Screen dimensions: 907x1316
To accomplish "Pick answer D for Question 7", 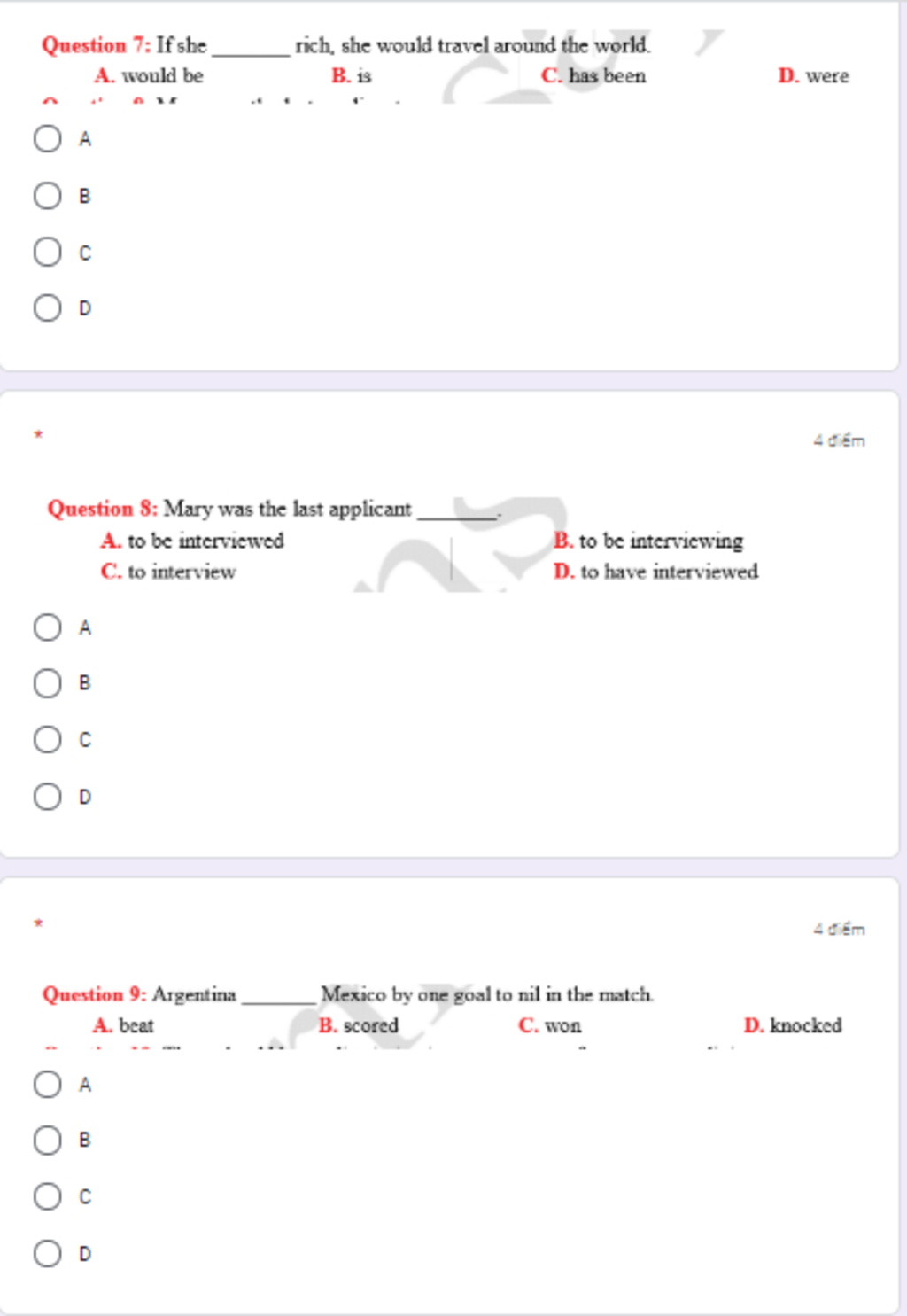I will [x=48, y=308].
